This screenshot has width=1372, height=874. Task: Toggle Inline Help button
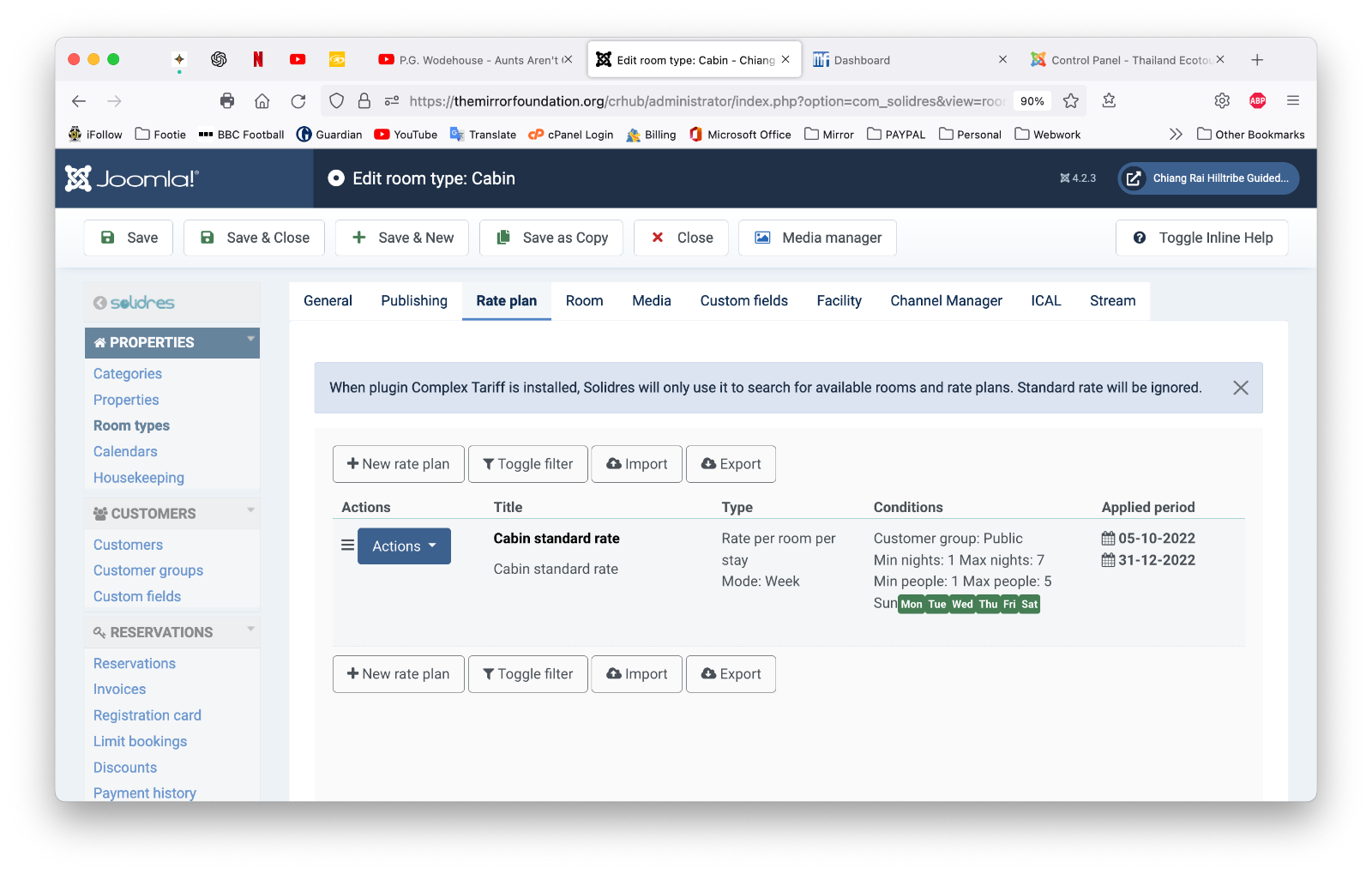coord(1201,238)
